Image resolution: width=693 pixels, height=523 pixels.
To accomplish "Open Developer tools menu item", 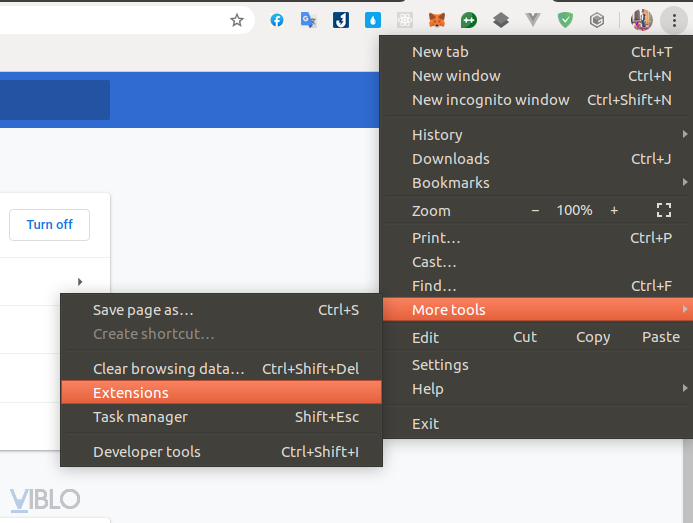I will click(x=147, y=452).
